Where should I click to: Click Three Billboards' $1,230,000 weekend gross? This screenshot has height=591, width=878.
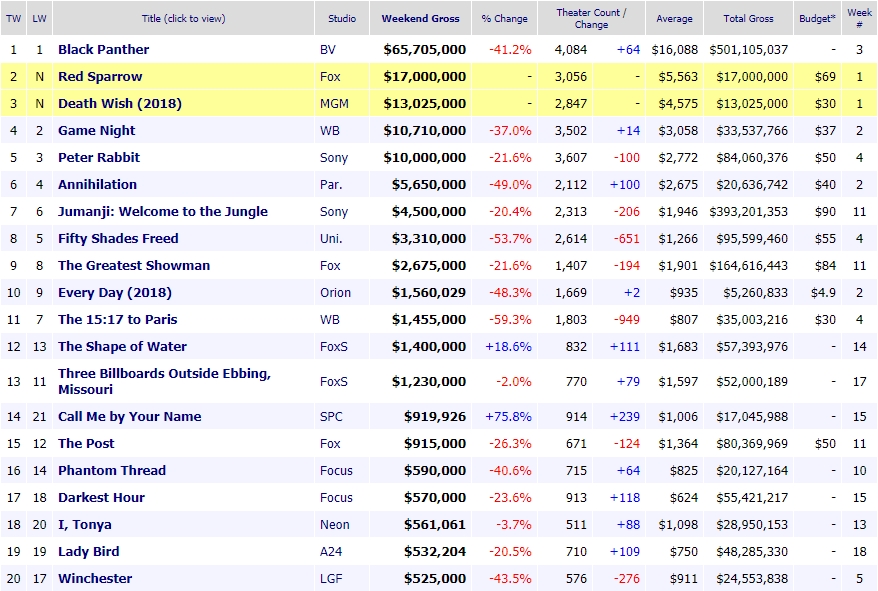[429, 381]
